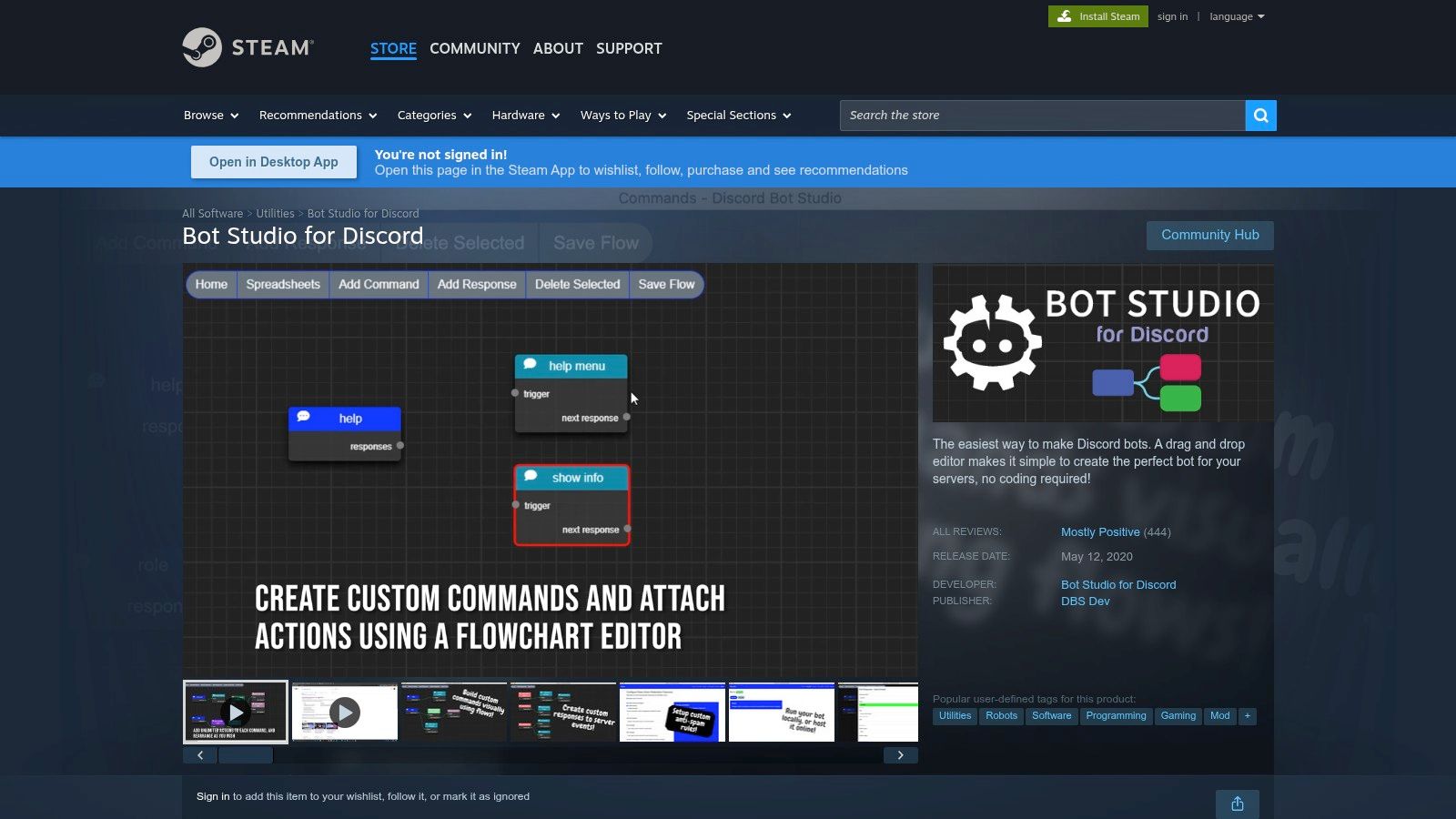Click the All Software breadcrumb
Image resolution: width=1456 pixels, height=819 pixels.
click(x=213, y=214)
